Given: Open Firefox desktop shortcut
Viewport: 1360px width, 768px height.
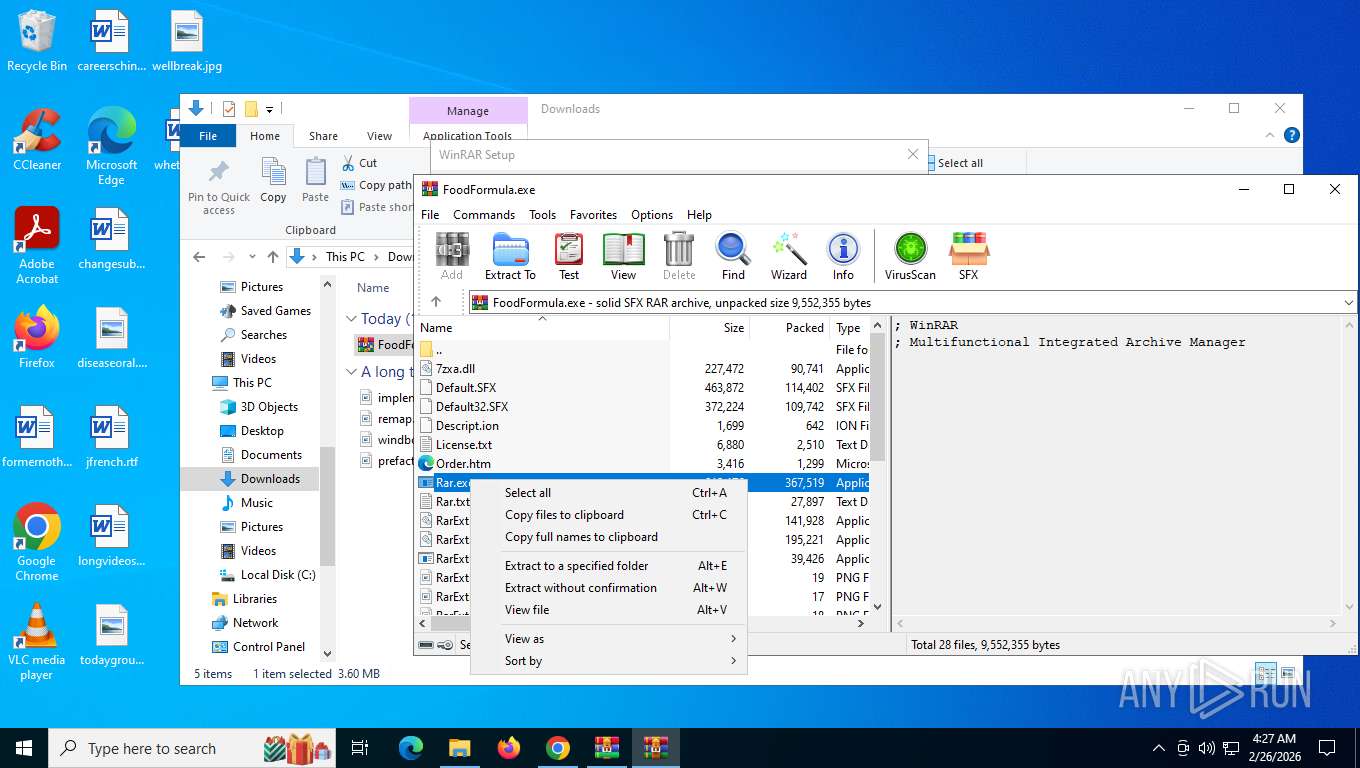Looking at the screenshot, I should click(37, 337).
